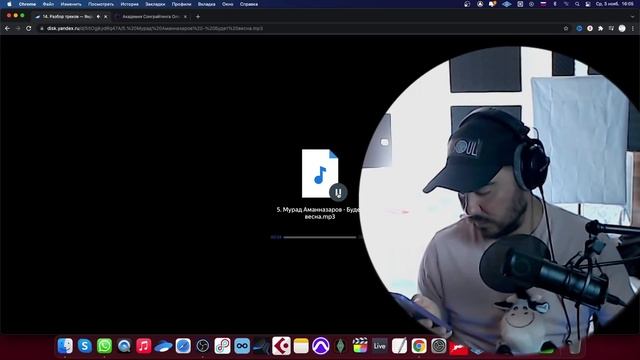The height and width of the screenshot is (360, 640).
Task: Open Safari from the Dock
Action: click(183, 346)
